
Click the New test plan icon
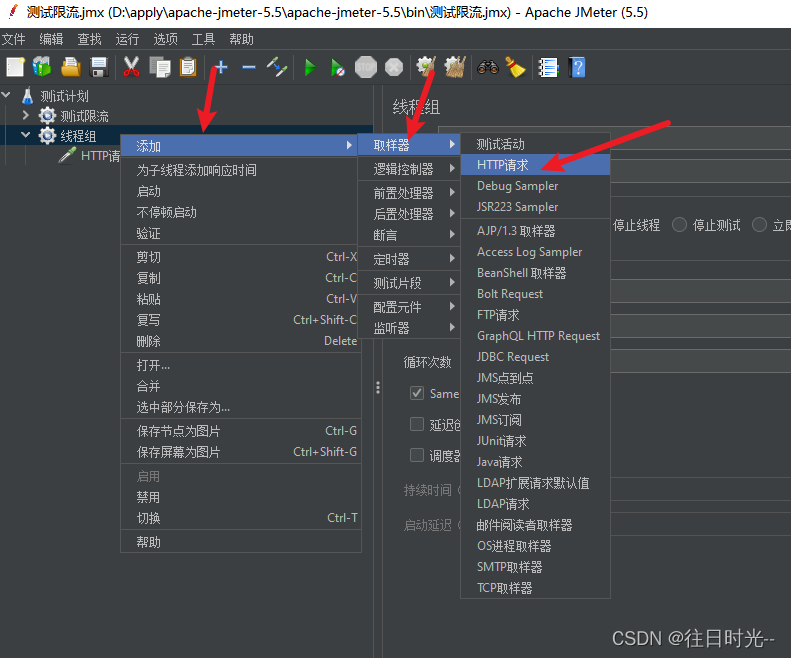click(x=15, y=67)
